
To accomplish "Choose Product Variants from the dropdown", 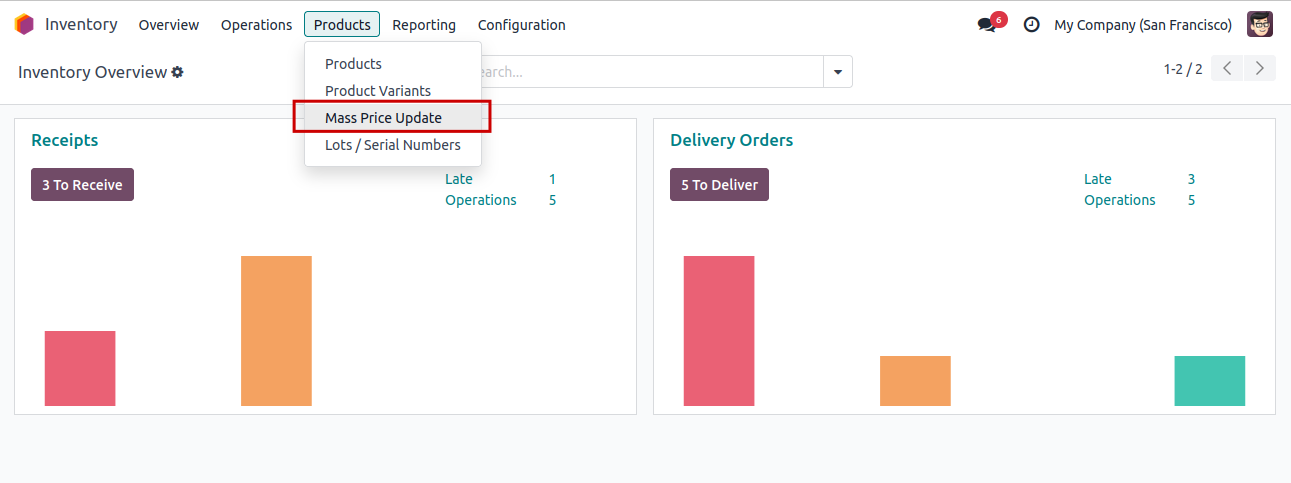I will (378, 91).
